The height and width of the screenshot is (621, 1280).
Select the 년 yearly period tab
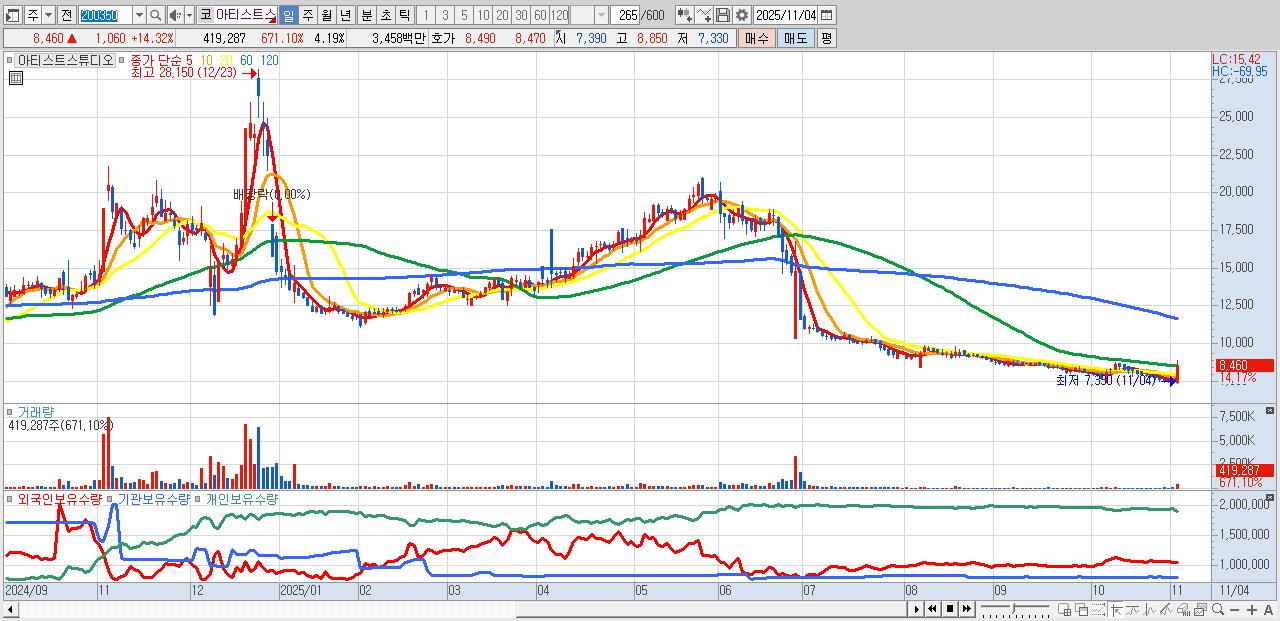point(345,15)
